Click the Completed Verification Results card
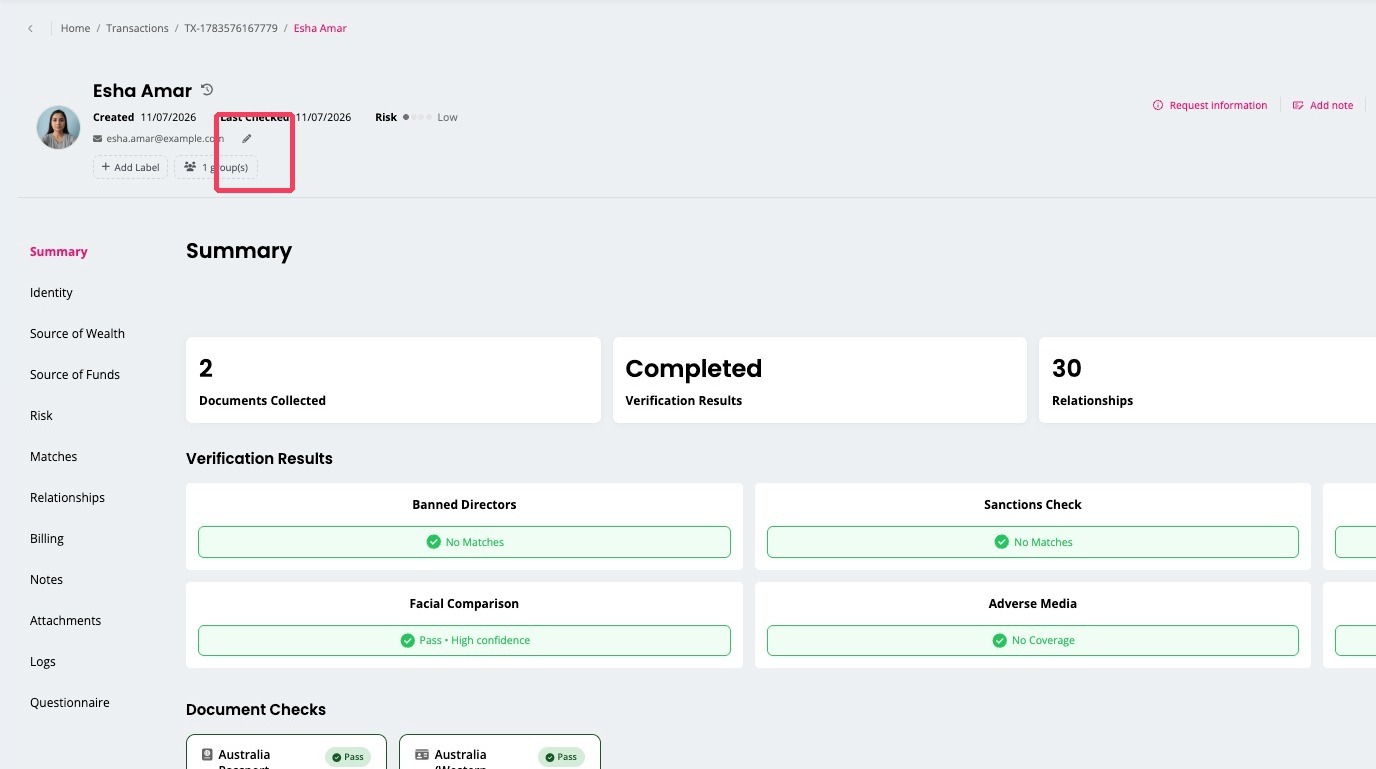1376x769 pixels. 820,380
